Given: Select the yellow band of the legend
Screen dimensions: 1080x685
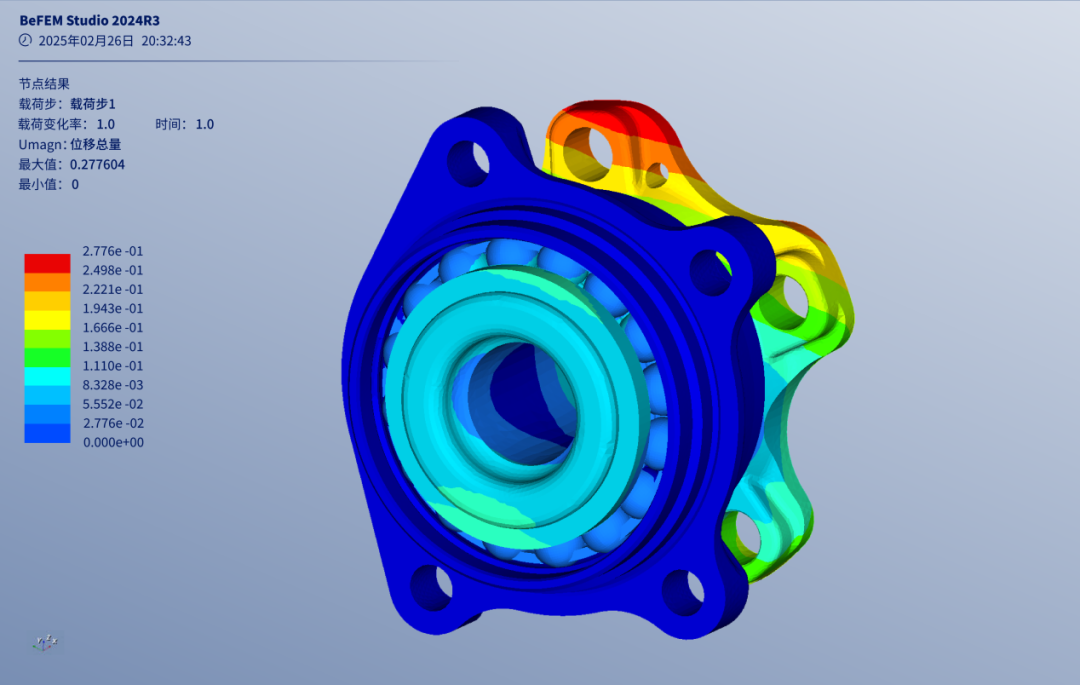Looking at the screenshot, I should click(x=47, y=319).
